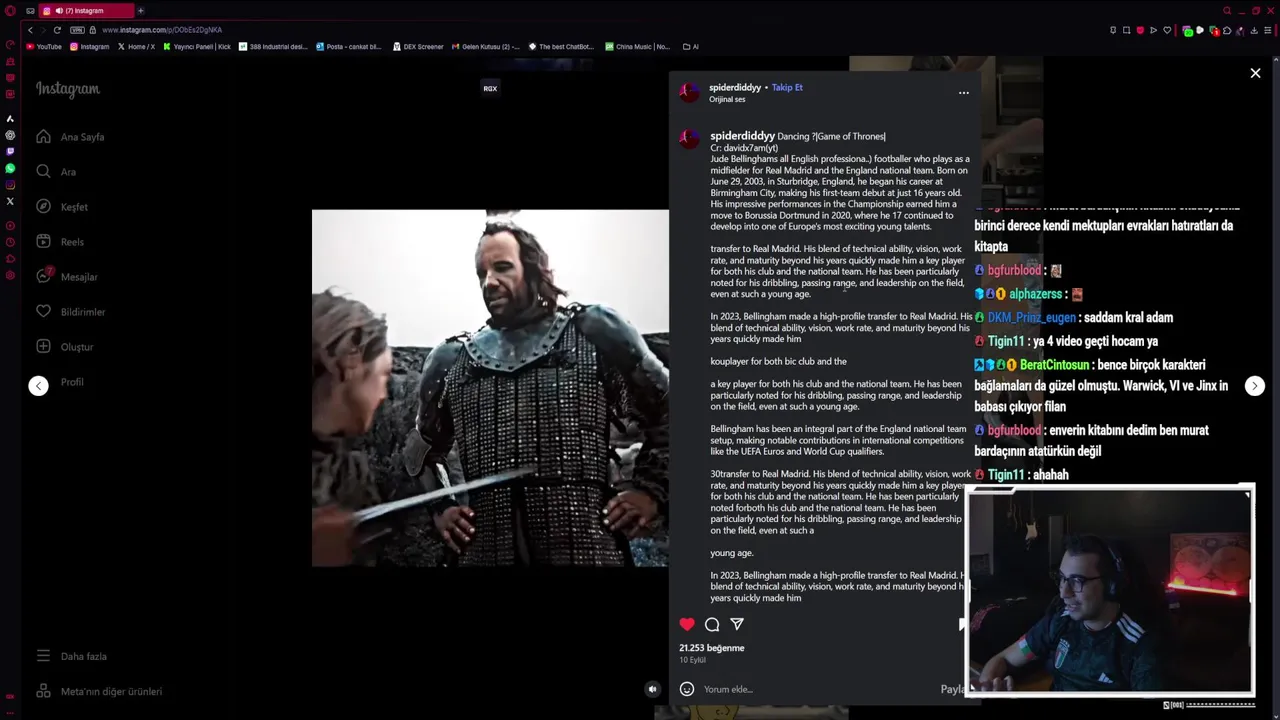This screenshot has height=720, width=1280.
Task: Open Opera sidebar settings gear
Action: 10,276
